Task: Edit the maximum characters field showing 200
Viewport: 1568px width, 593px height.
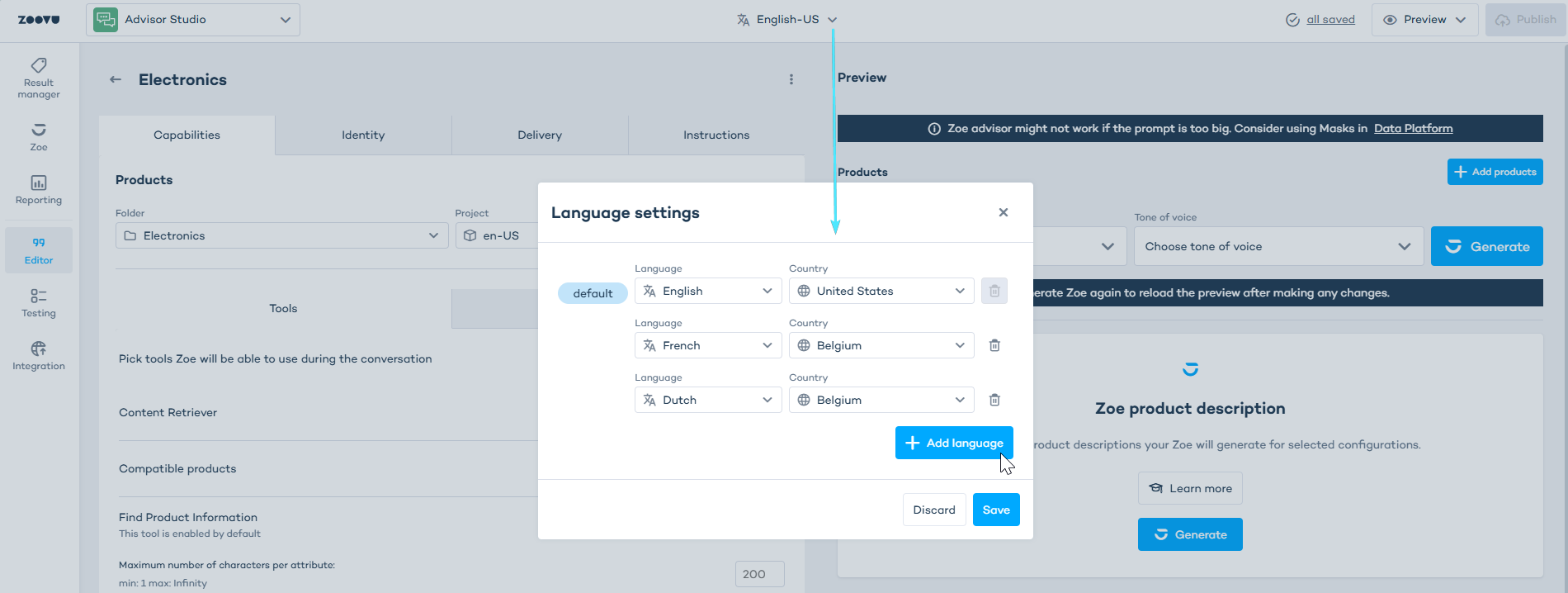Action: [759, 574]
